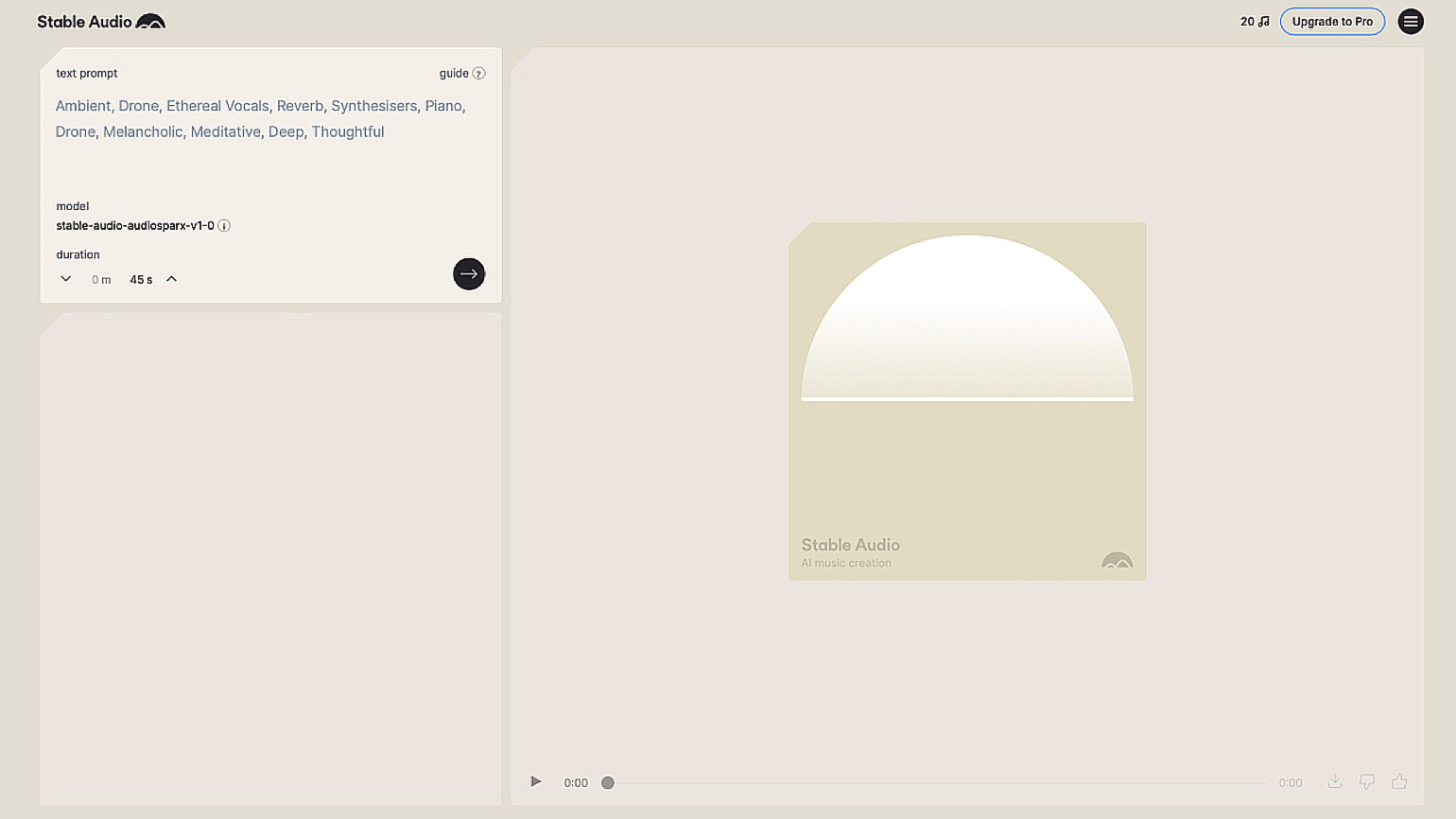This screenshot has width=1456, height=819.
Task: View the 20 remaining music credits
Action: pos(1255,22)
